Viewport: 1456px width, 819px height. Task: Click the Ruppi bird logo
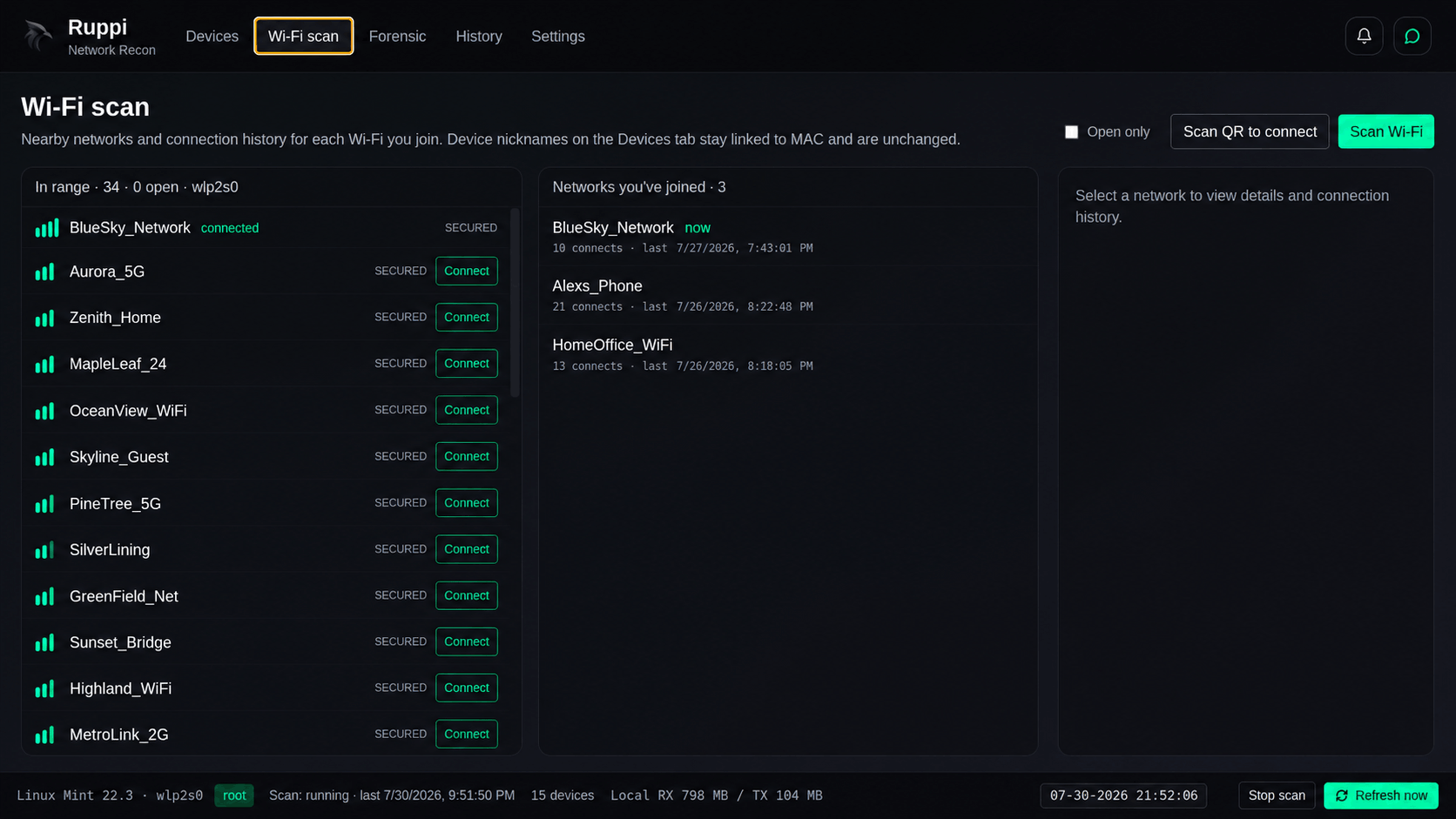(x=38, y=36)
